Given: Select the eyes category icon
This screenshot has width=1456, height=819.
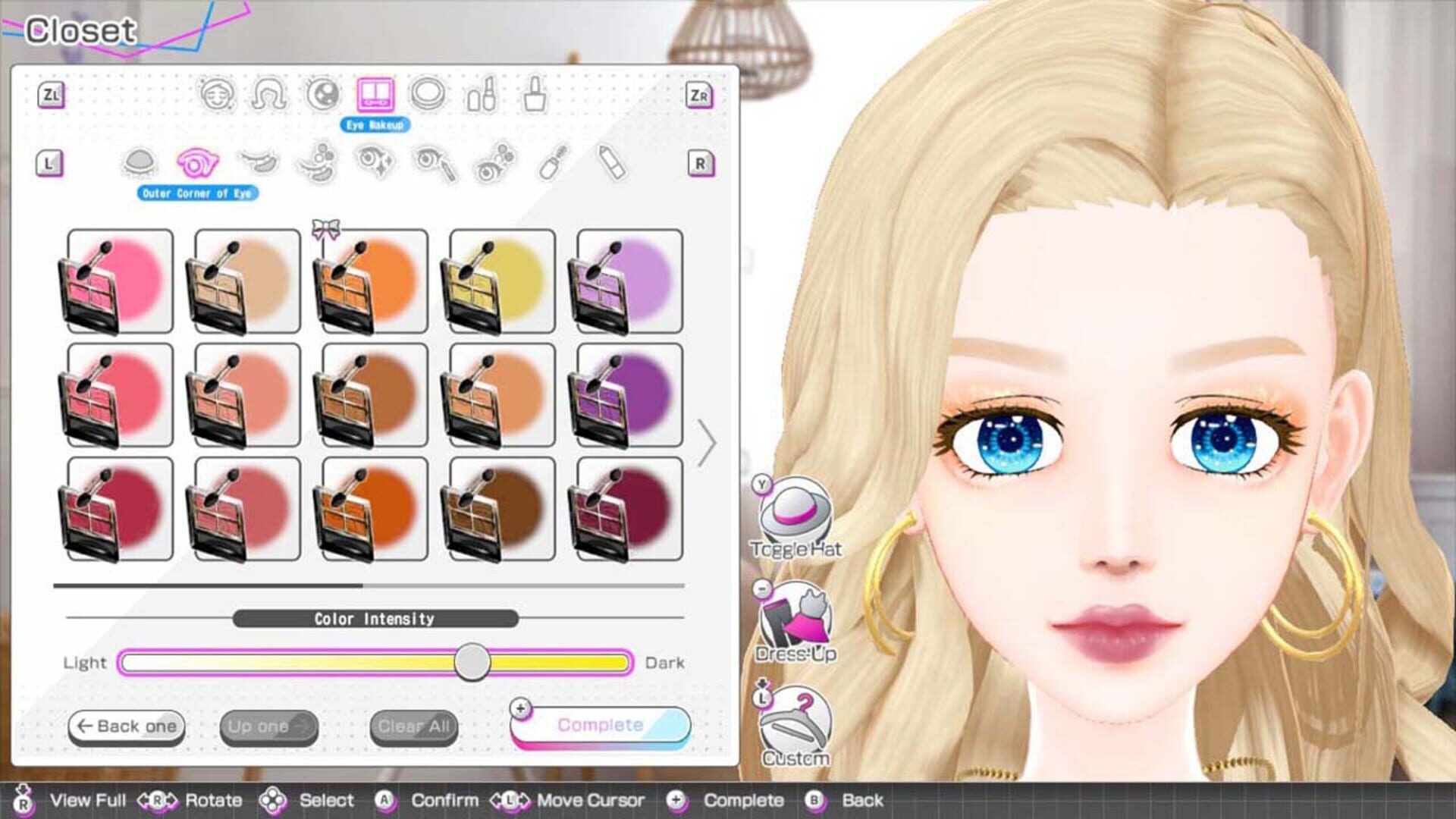Looking at the screenshot, I should pyautogui.click(x=325, y=93).
